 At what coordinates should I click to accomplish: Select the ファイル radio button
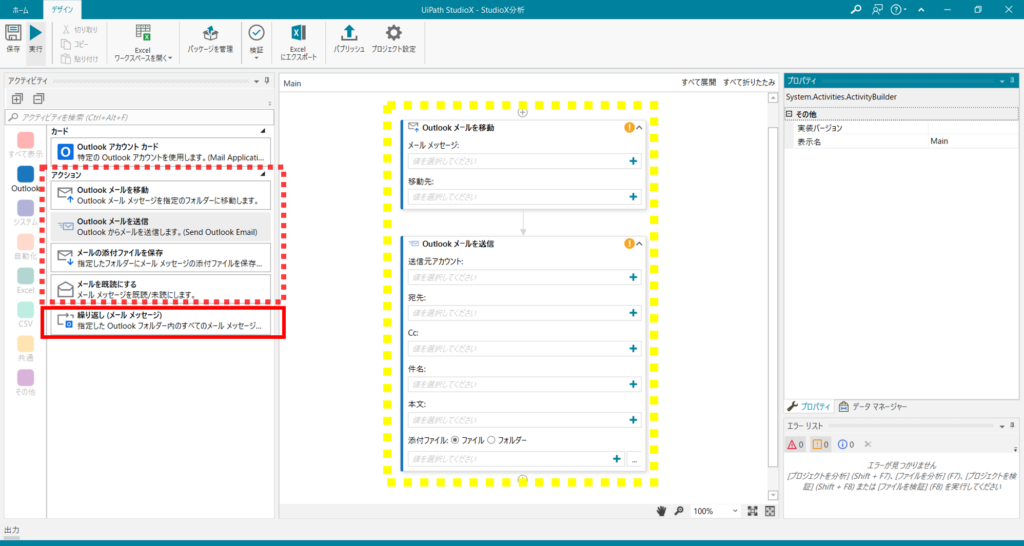(455, 440)
